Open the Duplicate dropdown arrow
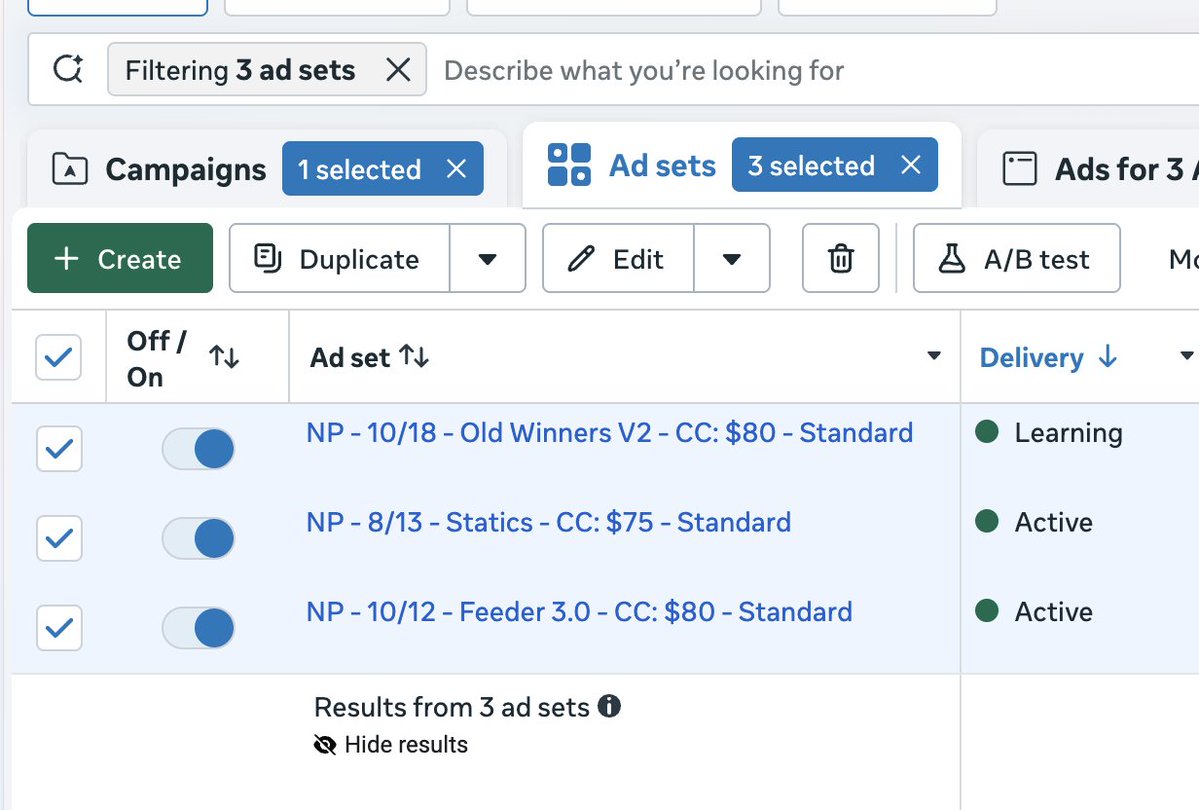Screen dimensions: 1199x810 [487, 259]
